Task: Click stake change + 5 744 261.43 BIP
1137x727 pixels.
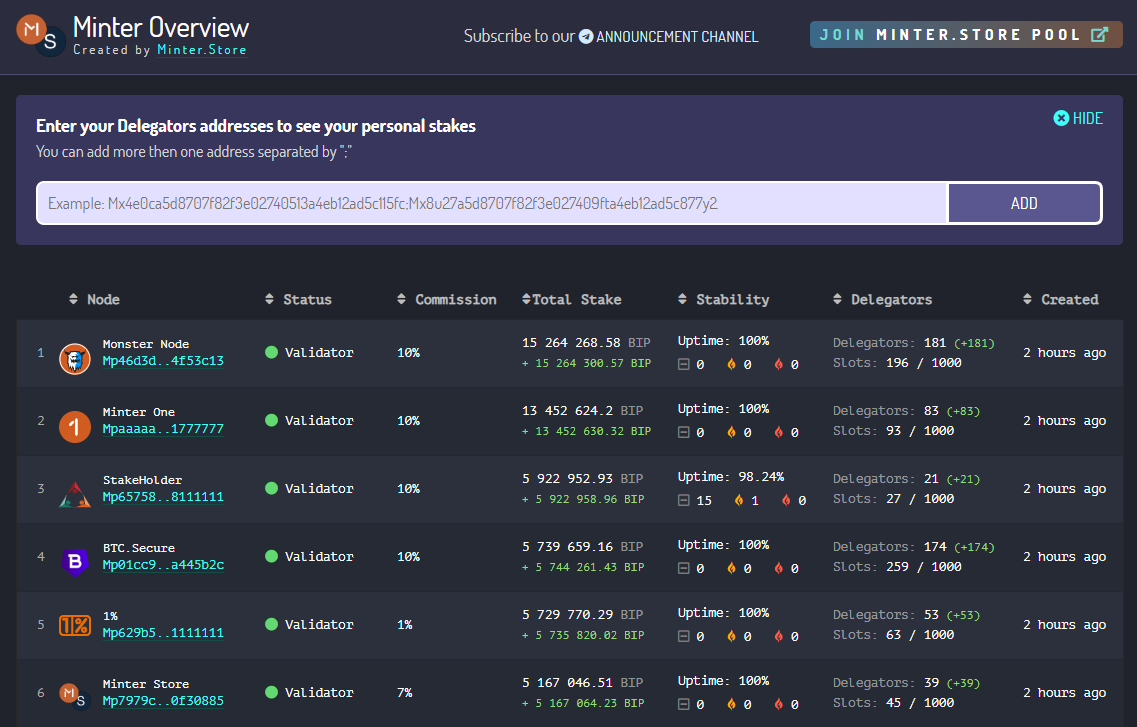Action: click(583, 568)
